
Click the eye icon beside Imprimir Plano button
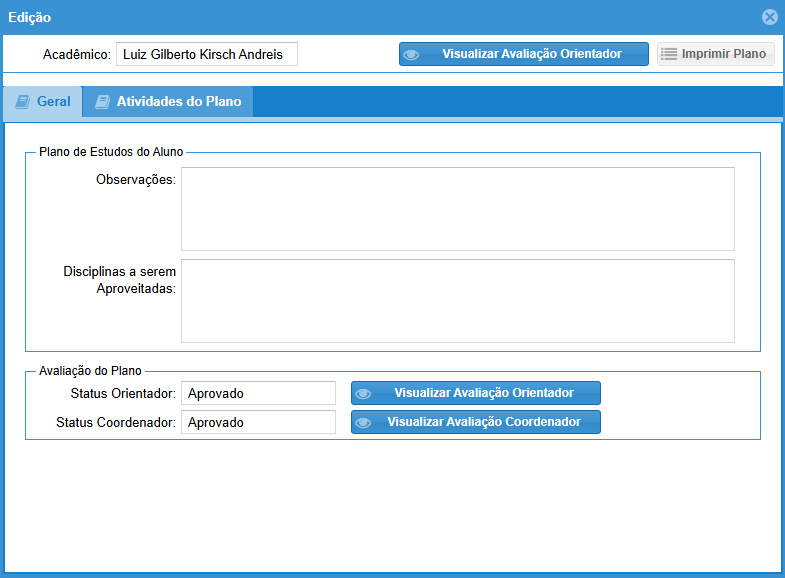pos(411,55)
